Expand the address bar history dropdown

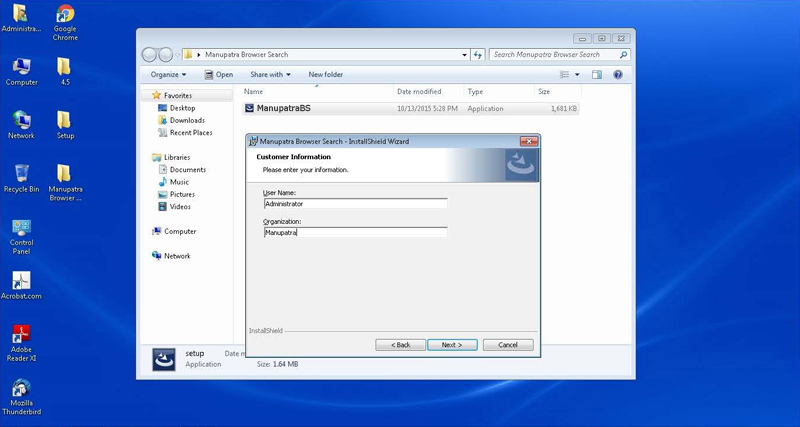pos(464,55)
